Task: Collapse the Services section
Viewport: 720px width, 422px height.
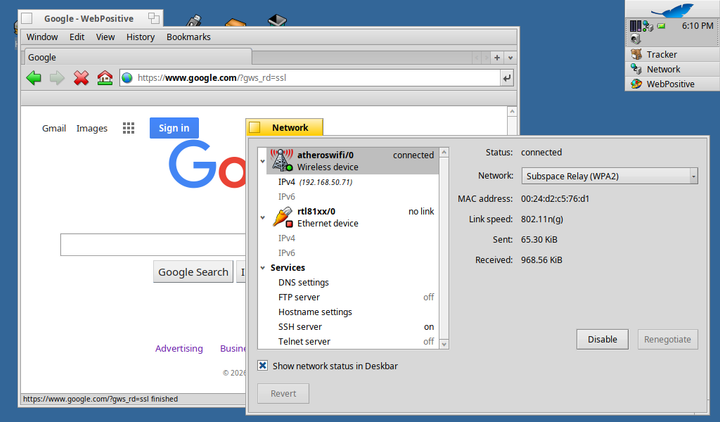Action: [263, 268]
